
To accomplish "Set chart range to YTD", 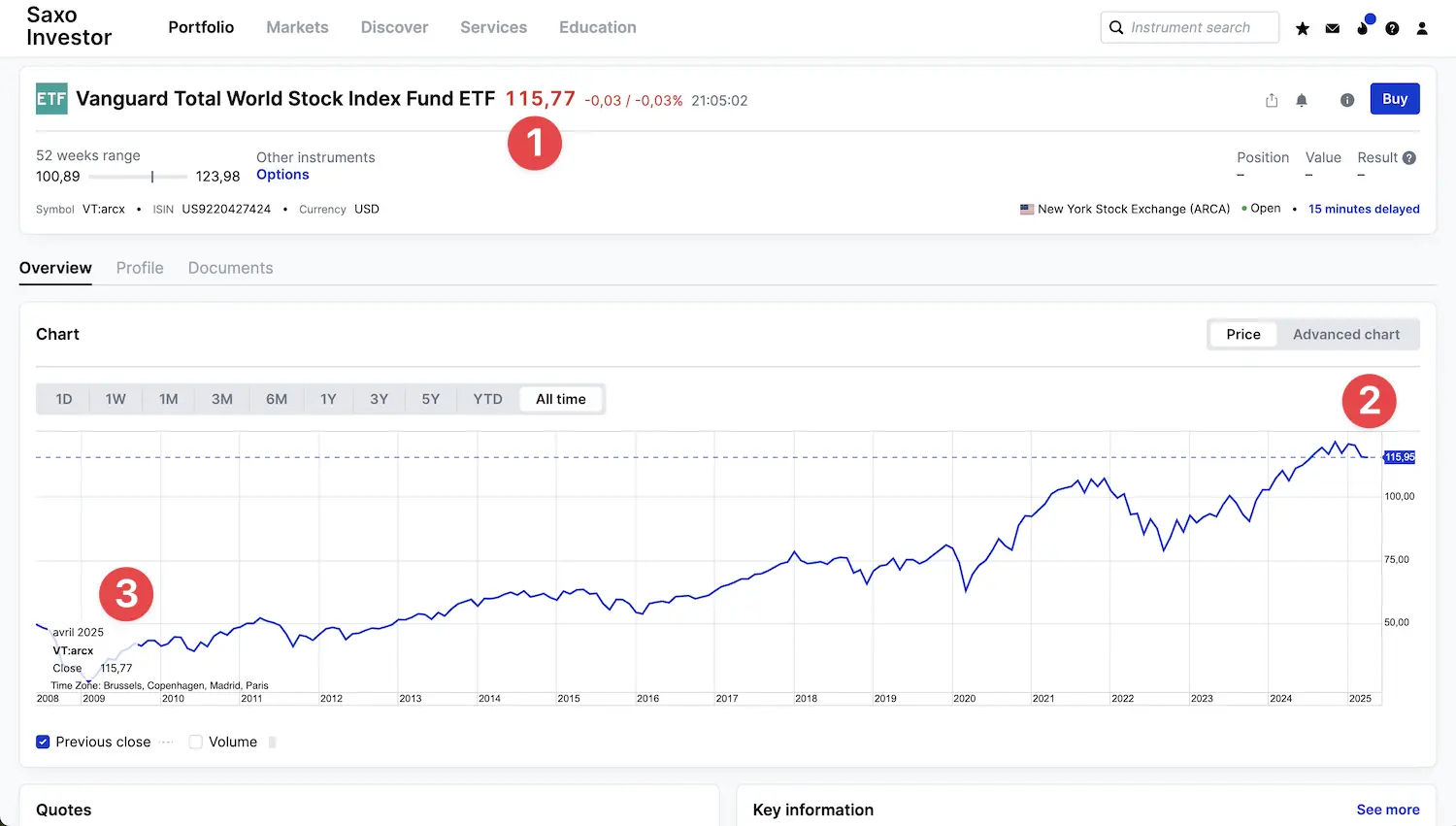I will [487, 399].
